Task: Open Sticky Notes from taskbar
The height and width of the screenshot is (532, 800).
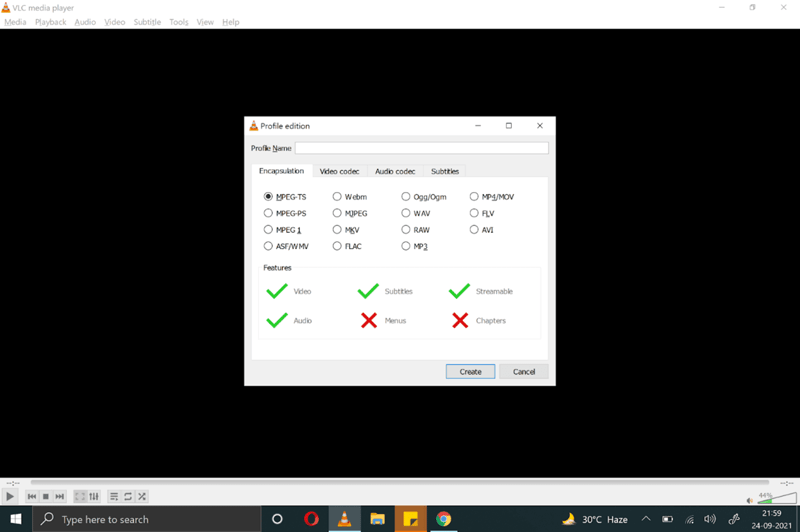Action: pos(410,519)
